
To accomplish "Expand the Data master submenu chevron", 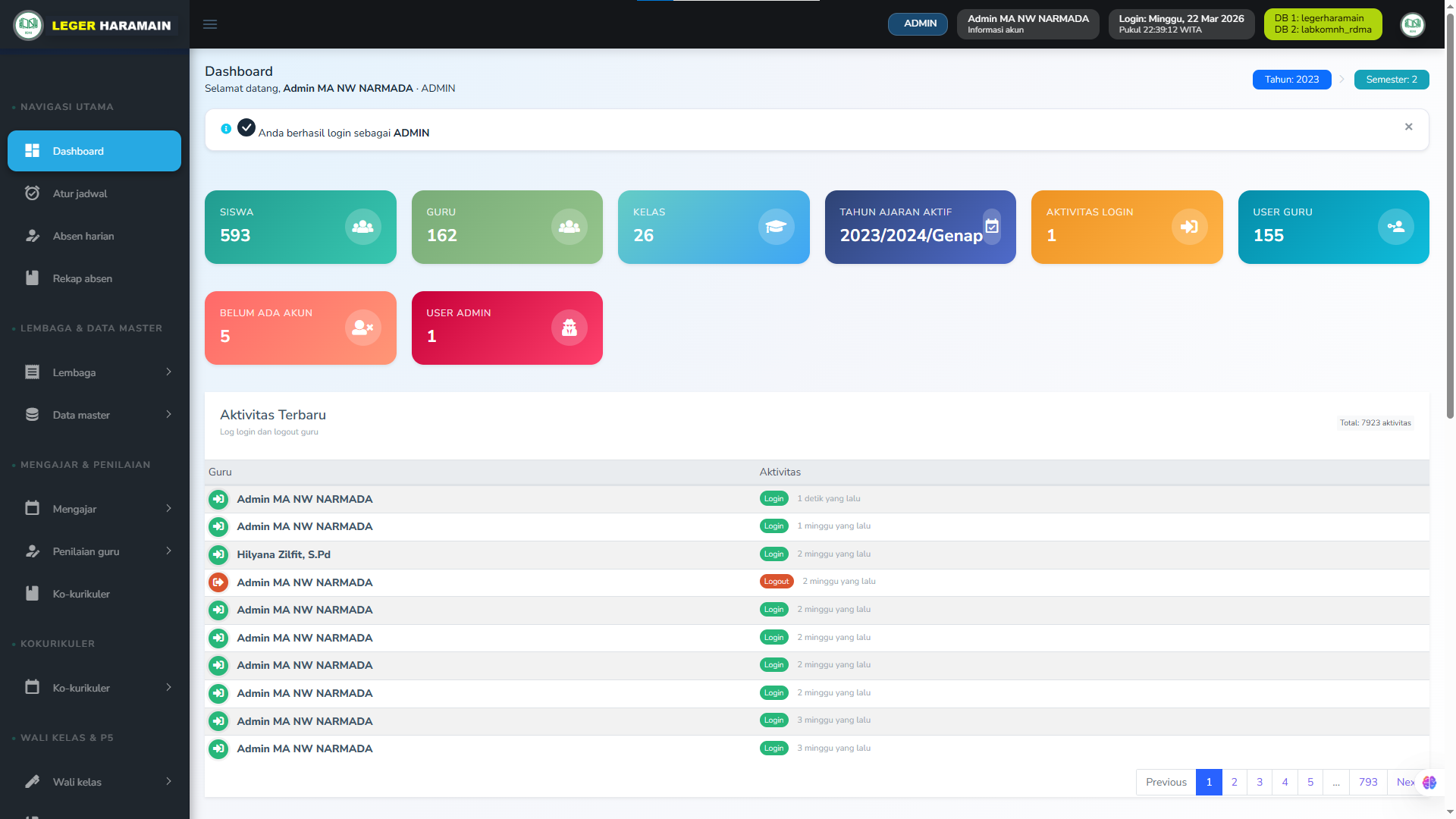I will (x=168, y=414).
